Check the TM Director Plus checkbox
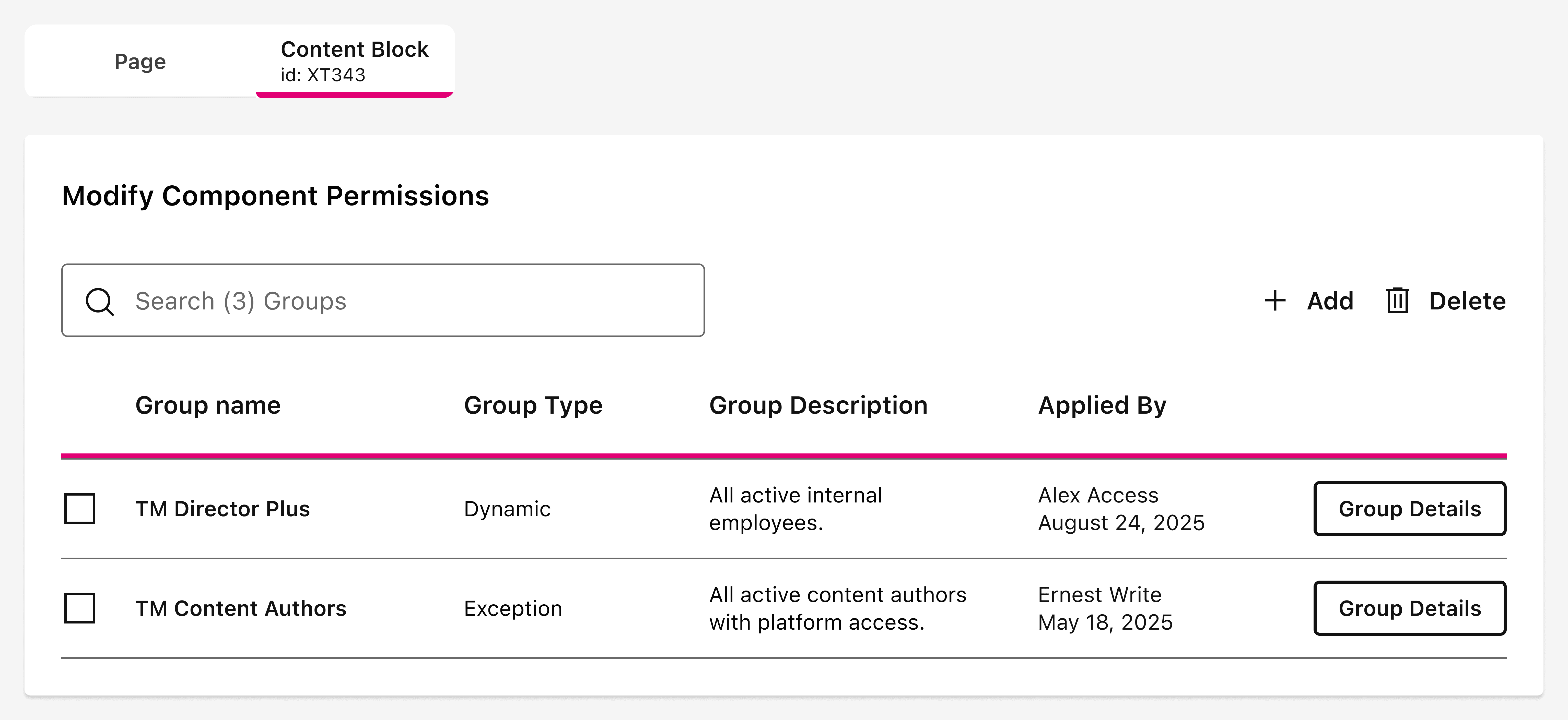Image resolution: width=1568 pixels, height=720 pixels. [80, 509]
